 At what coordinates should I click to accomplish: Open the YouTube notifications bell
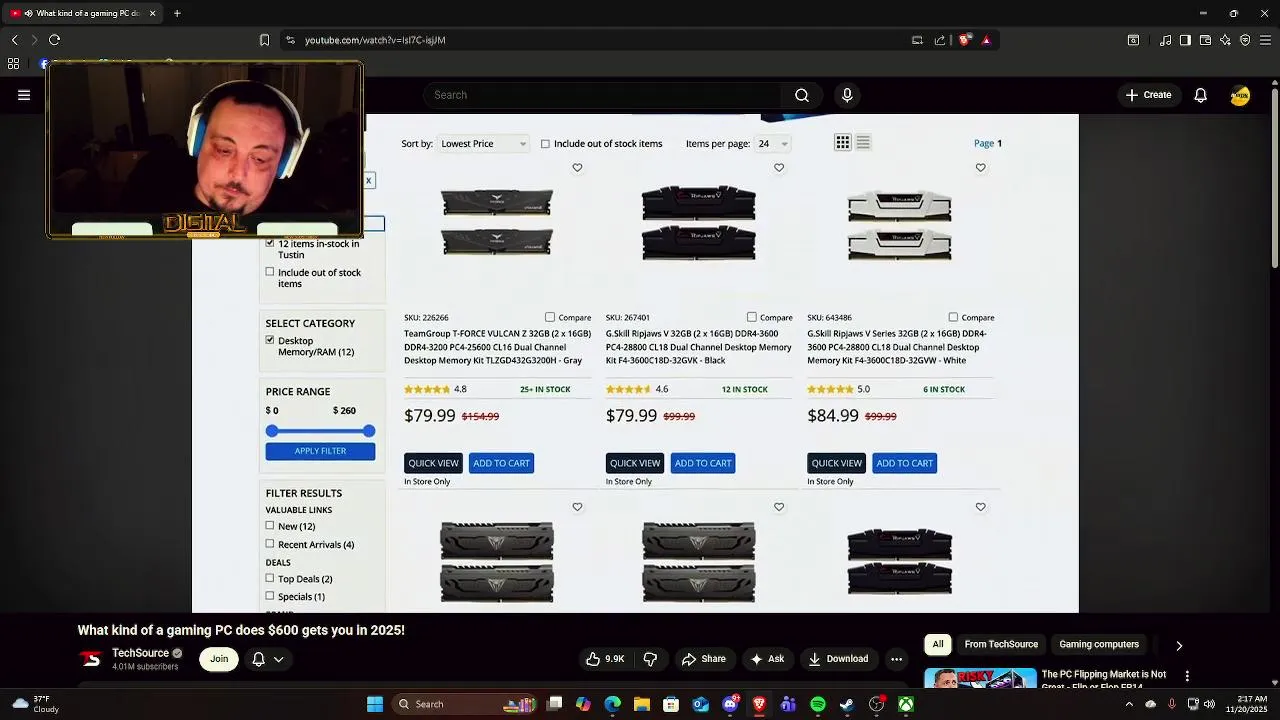1200,95
